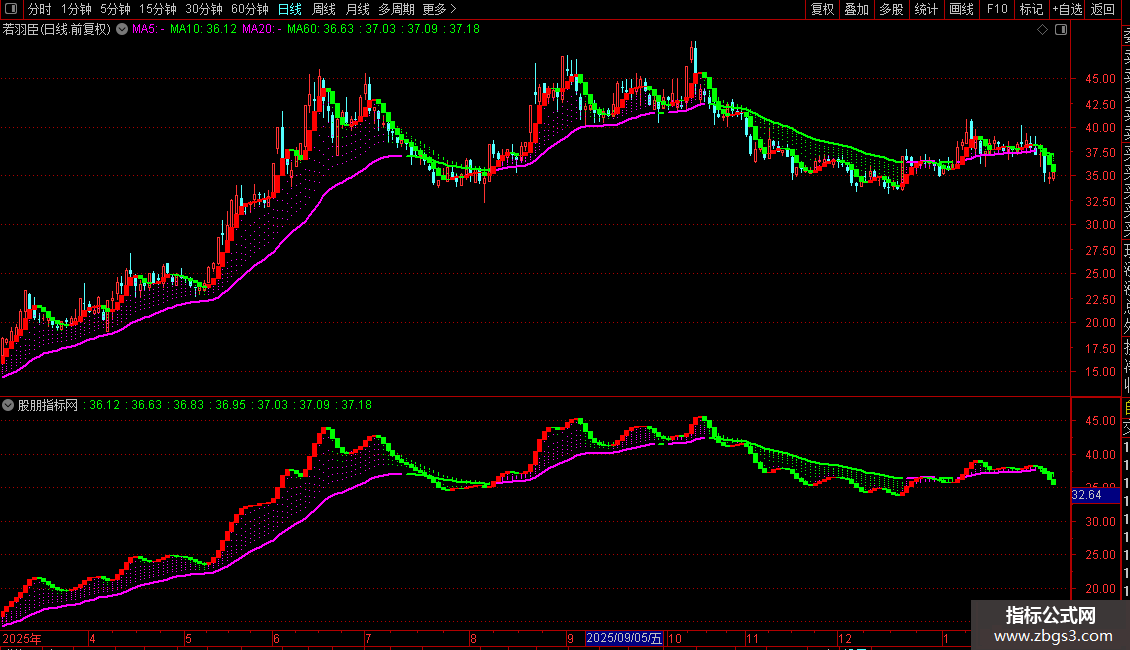This screenshot has height=650, width=1130.
Task: Click the diamond marker icon above the chart
Action: click(x=1042, y=30)
